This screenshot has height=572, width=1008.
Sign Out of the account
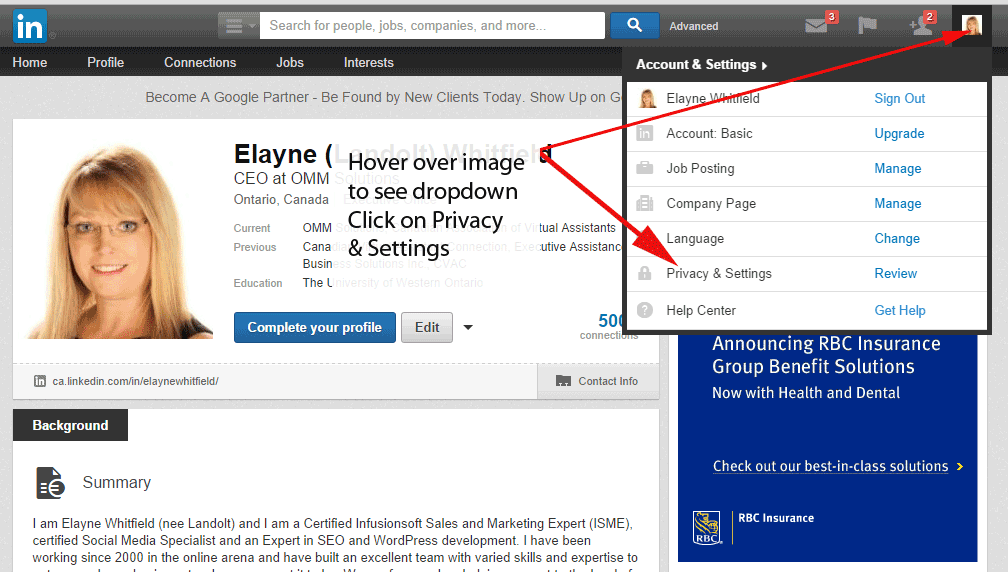click(x=899, y=98)
